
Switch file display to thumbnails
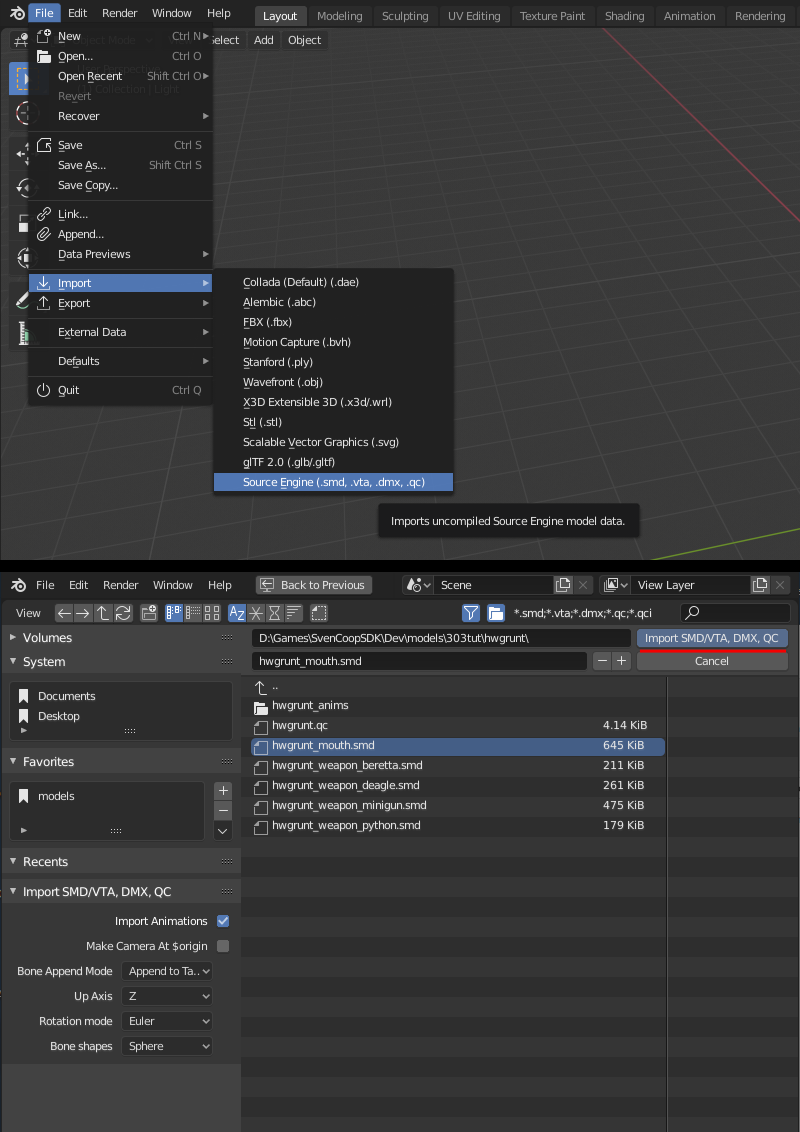click(x=212, y=613)
